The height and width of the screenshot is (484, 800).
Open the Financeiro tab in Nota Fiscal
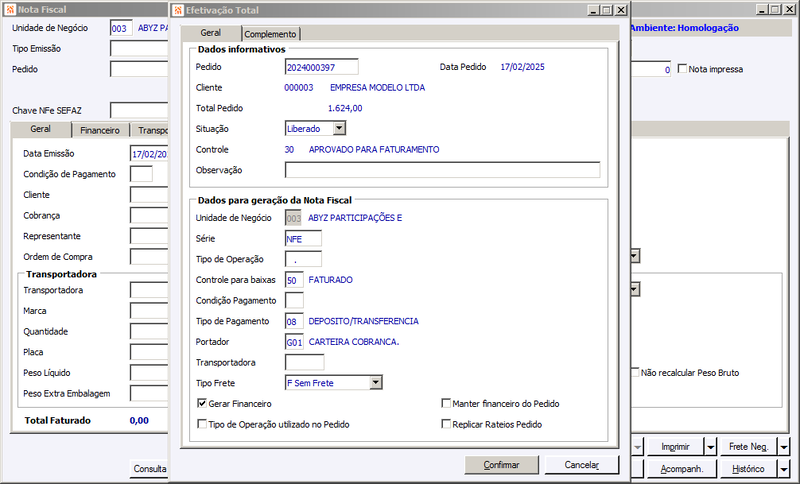(x=100, y=131)
